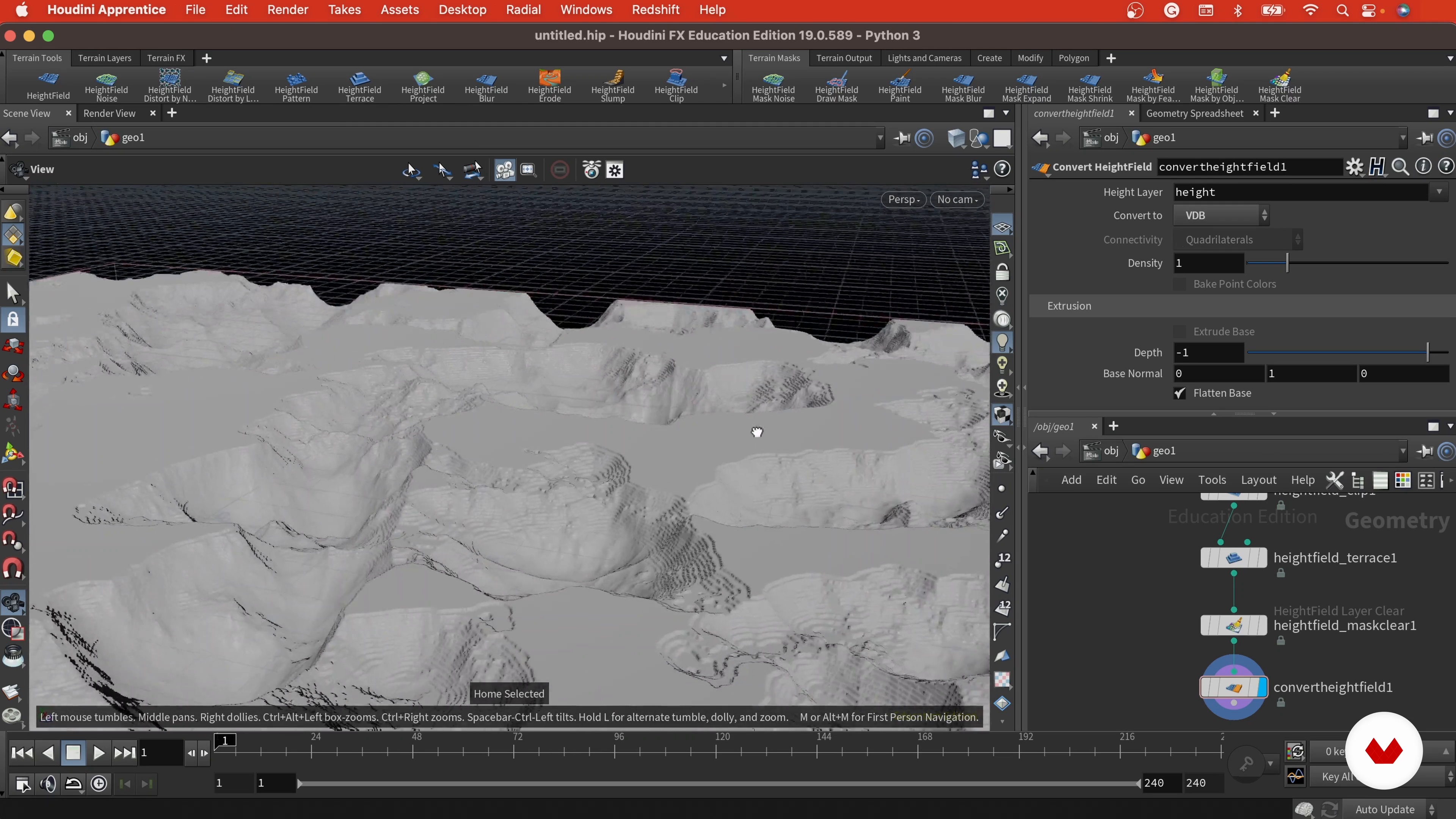Click the geo1 path button in network editor
Screen dimensions: 1456x819
[x=1154, y=451]
